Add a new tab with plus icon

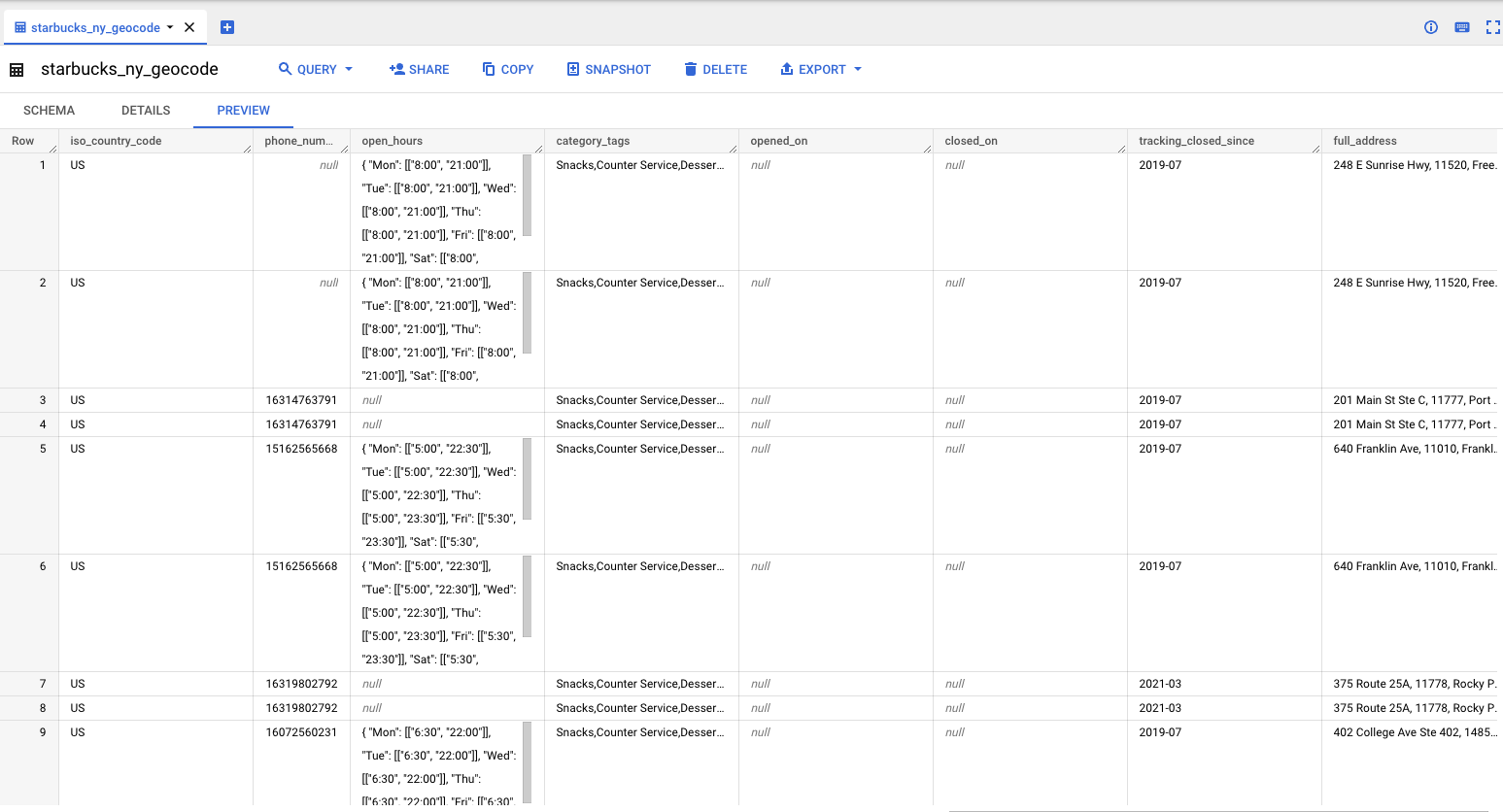(227, 27)
